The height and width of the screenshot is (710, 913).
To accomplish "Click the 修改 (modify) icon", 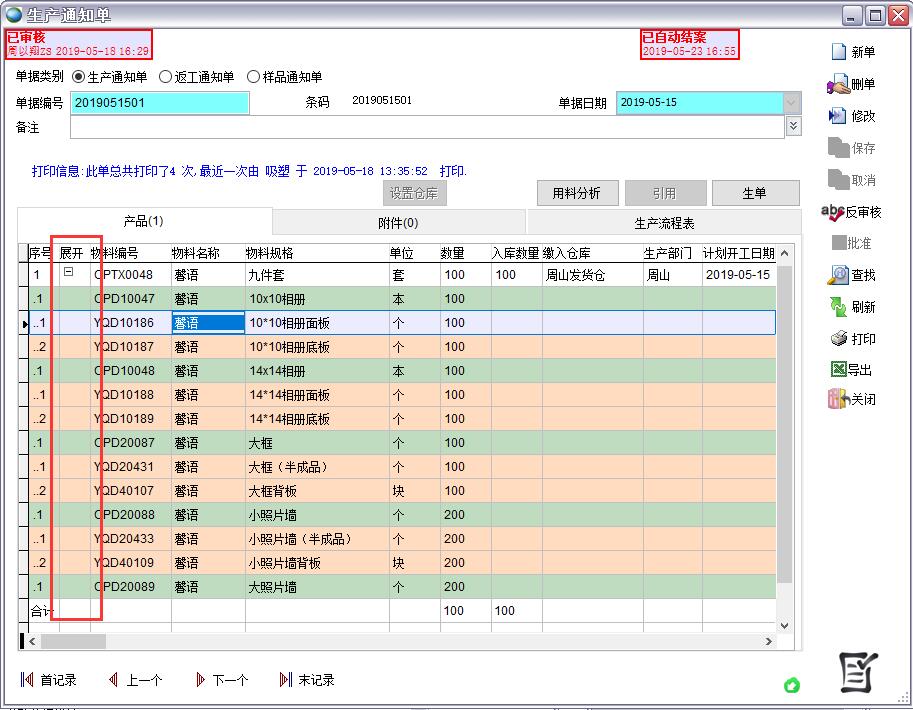I will [838, 116].
